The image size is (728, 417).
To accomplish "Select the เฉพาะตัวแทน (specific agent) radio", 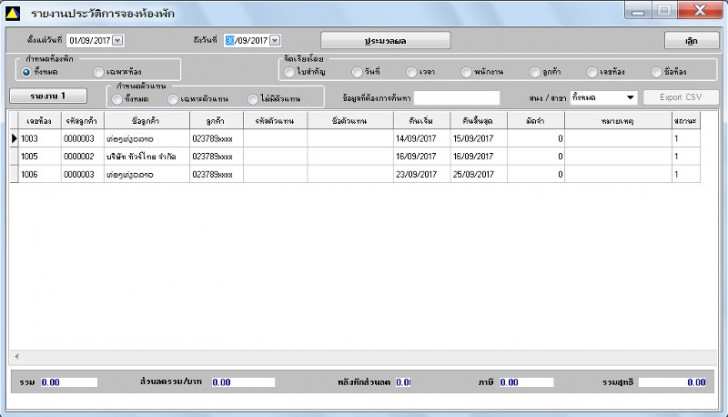I will [172, 99].
